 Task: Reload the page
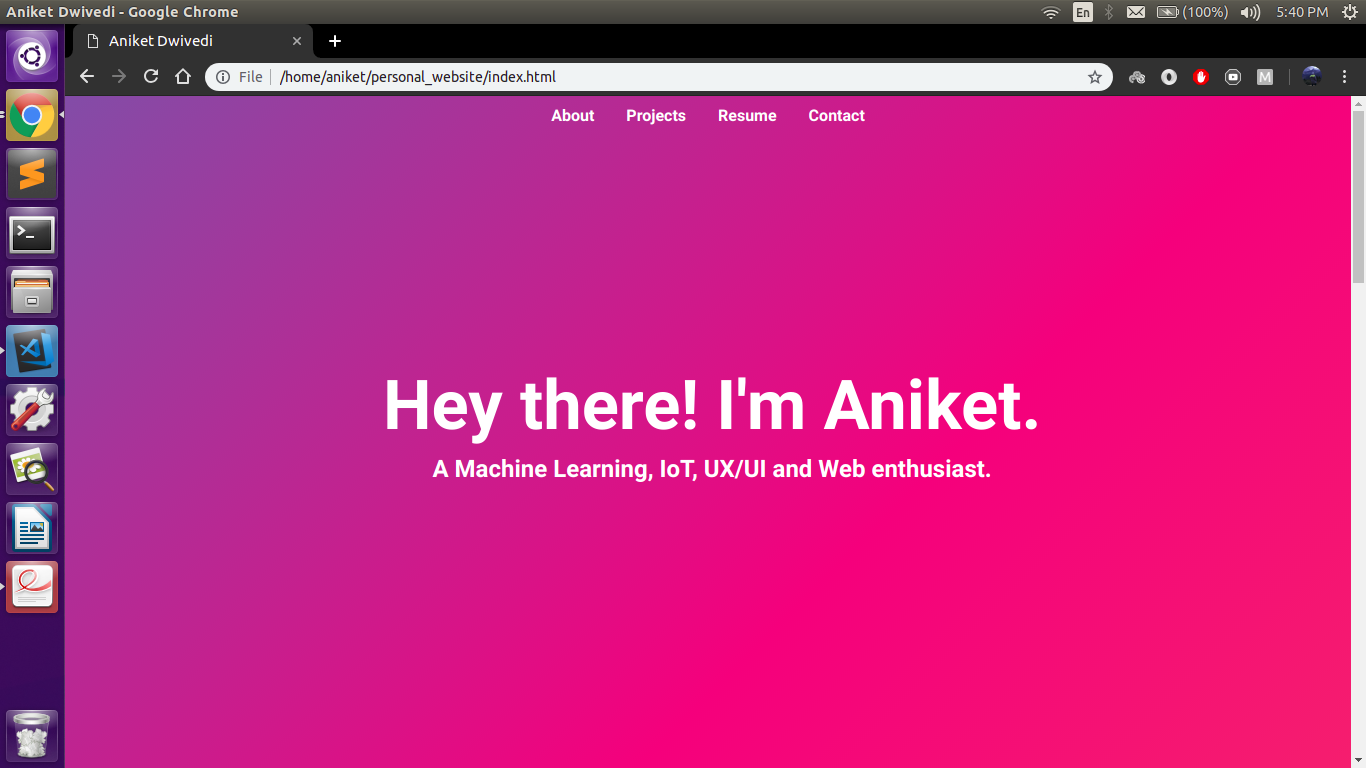tap(151, 77)
